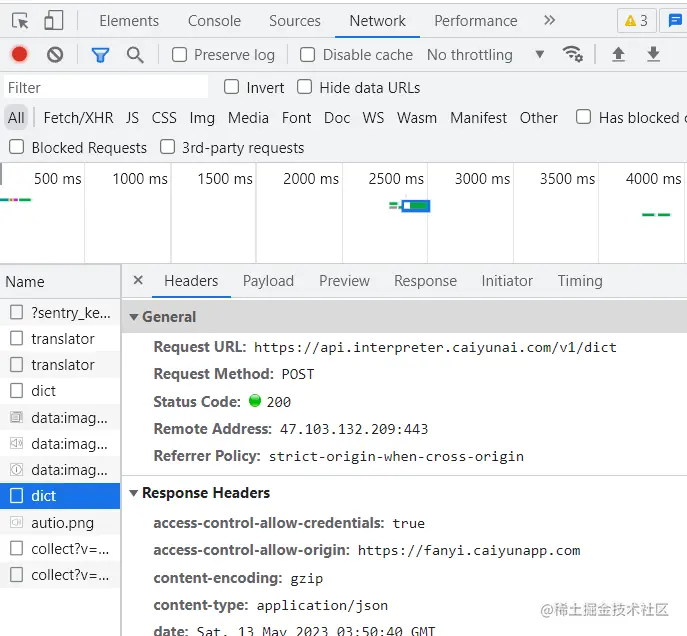Check the Has blocked cookies checkbox

coord(584,117)
